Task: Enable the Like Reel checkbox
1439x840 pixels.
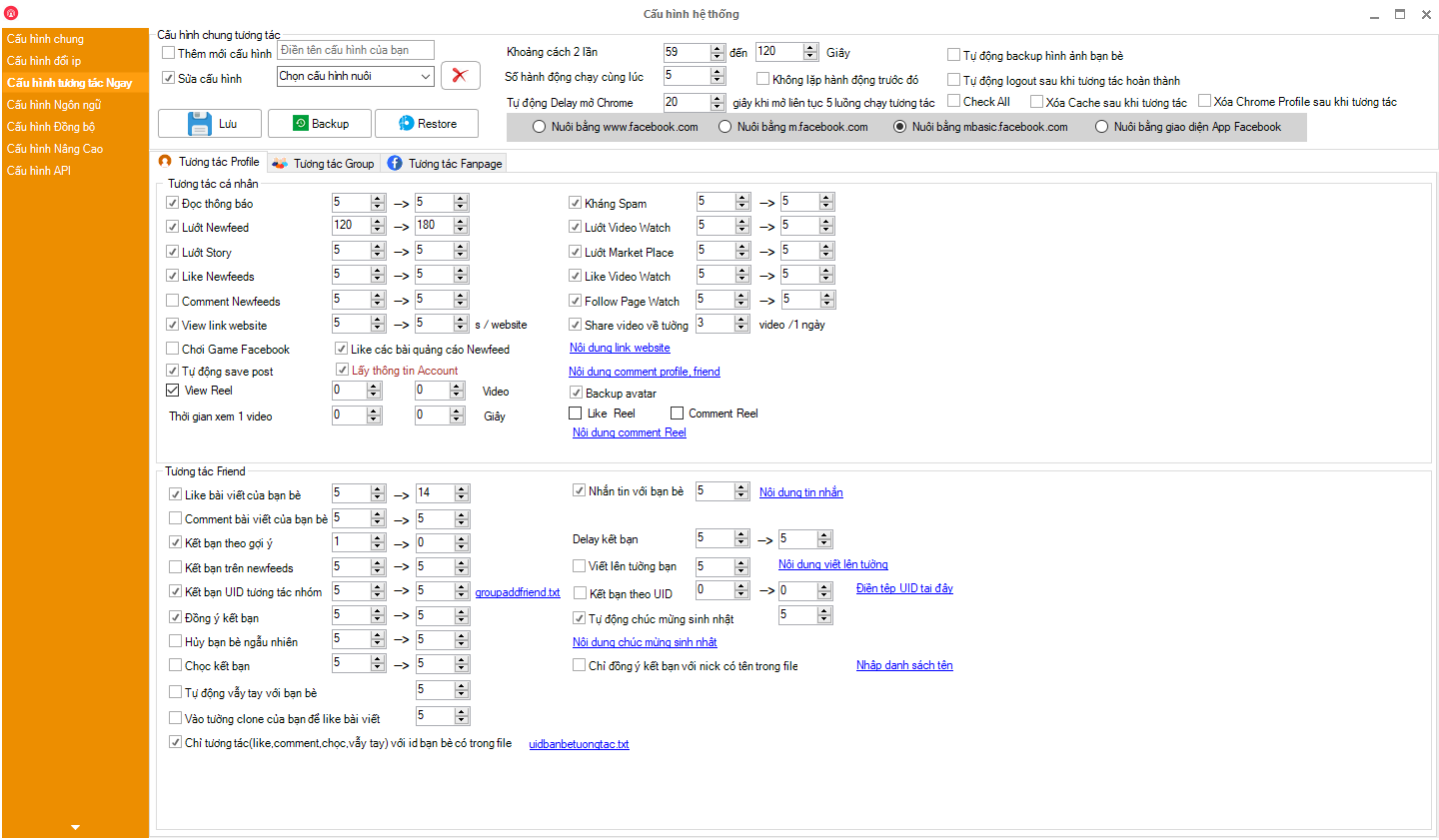Action: coord(575,413)
